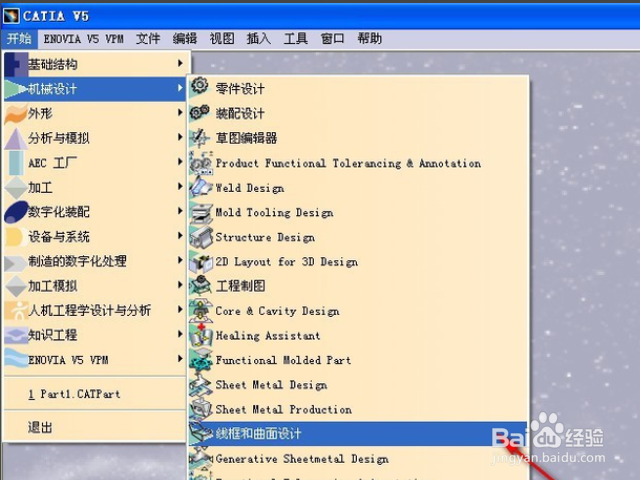Open recent file 1 Part1.CATPart
This screenshot has width=640, height=480.
point(95,394)
